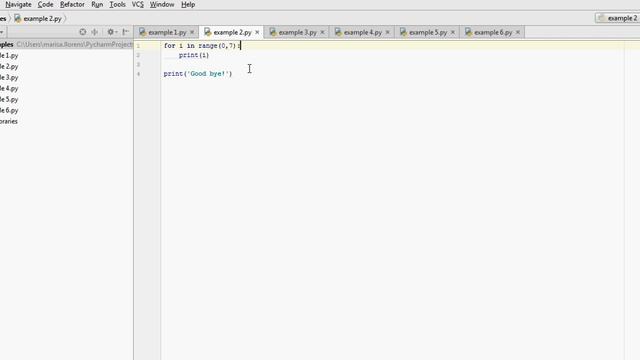
Task: Click line number 4 in the gutter
Action: click(138, 74)
